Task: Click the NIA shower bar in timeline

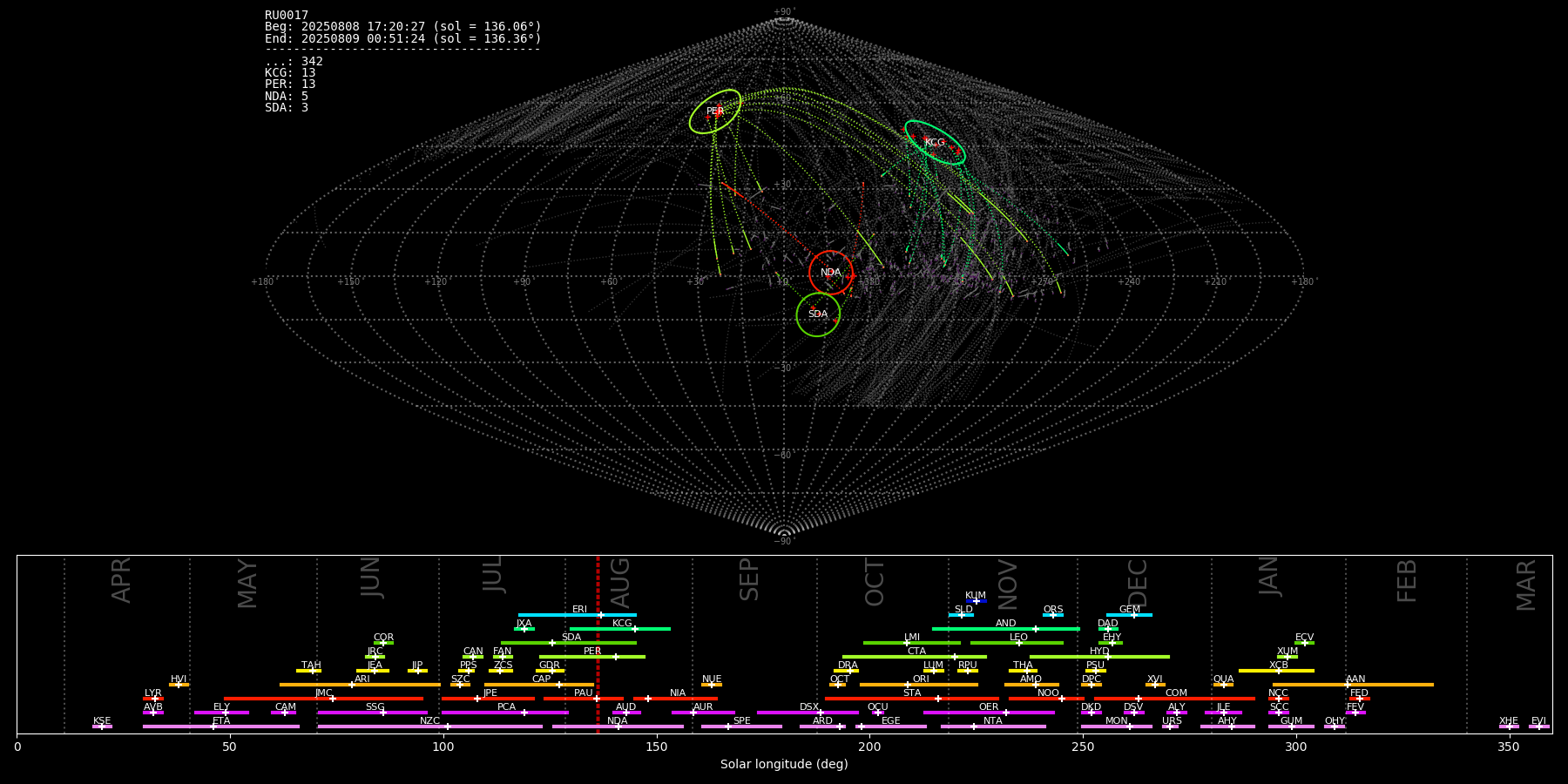Action: (x=676, y=699)
